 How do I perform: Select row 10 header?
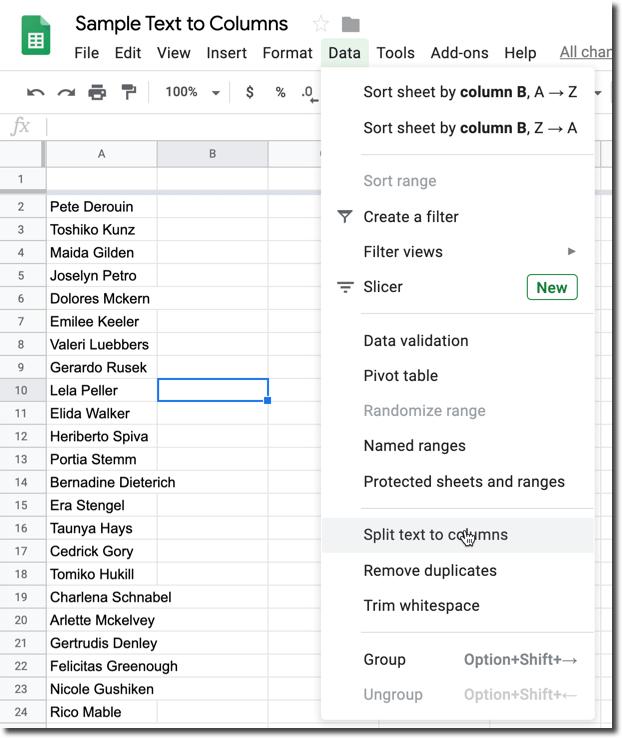point(22,390)
